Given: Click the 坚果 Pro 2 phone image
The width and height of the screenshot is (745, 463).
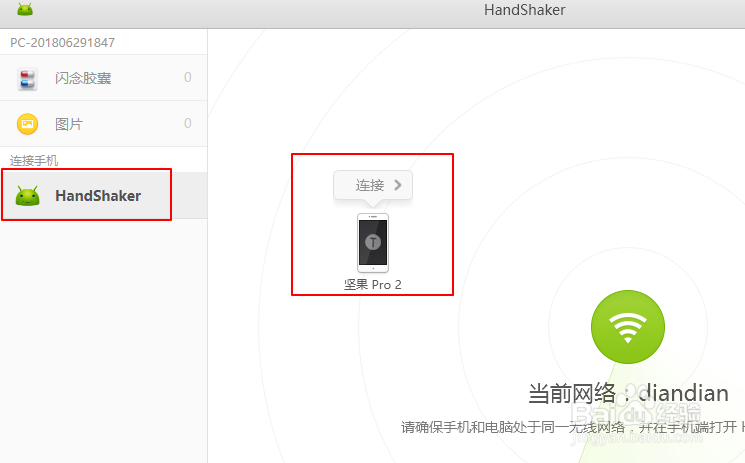Looking at the screenshot, I should 373,243.
